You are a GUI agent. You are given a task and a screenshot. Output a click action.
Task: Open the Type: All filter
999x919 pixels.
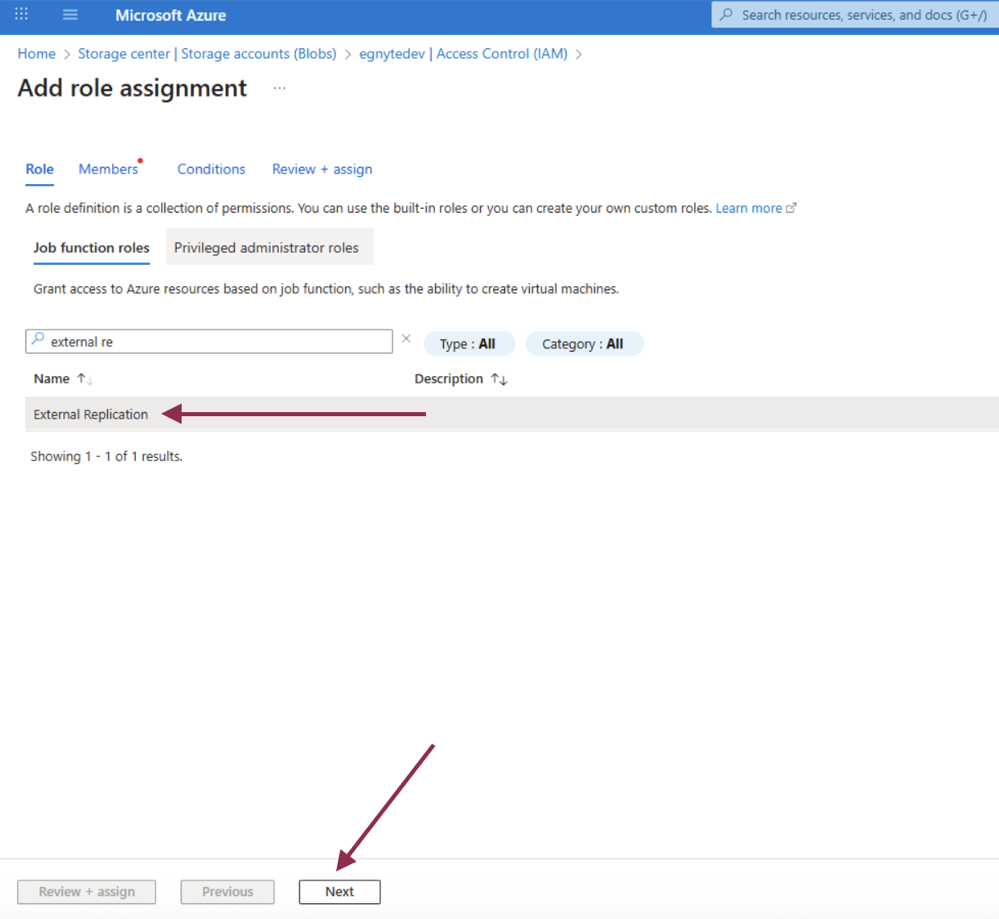(469, 343)
